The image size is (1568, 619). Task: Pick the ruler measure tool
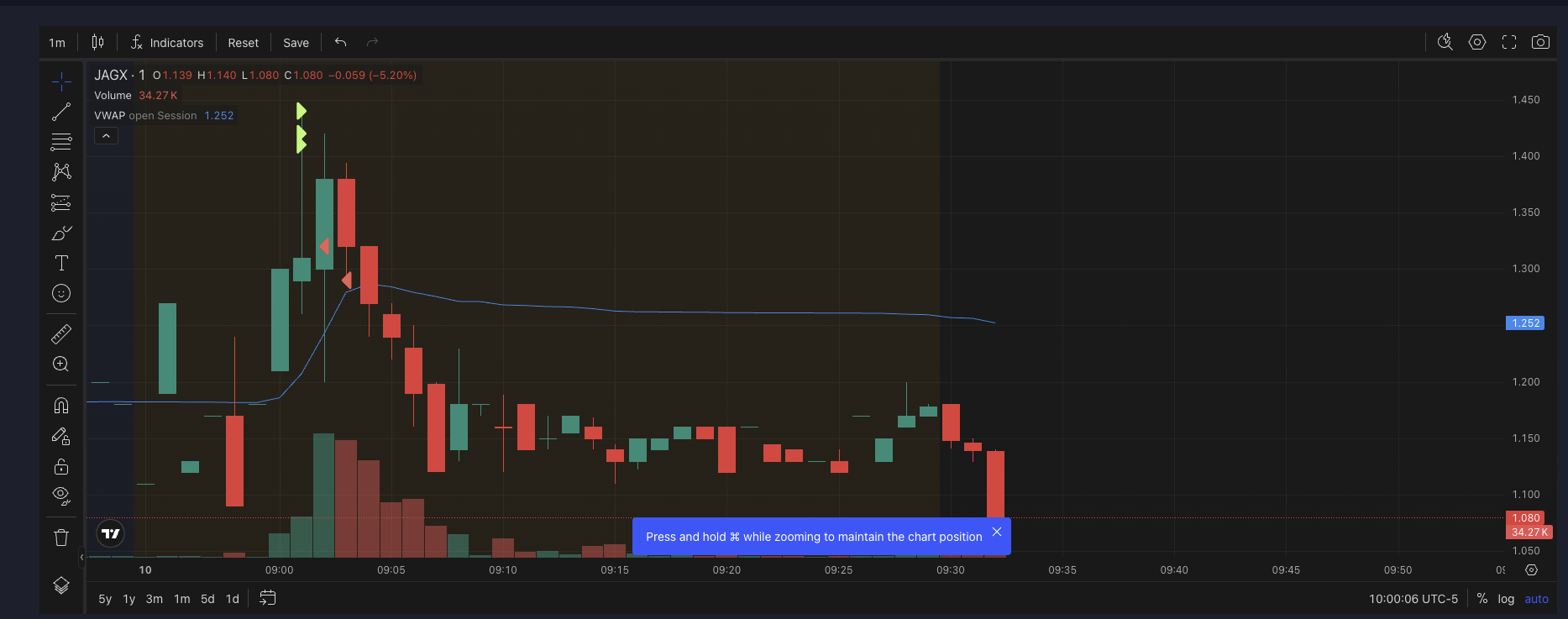pos(61,334)
